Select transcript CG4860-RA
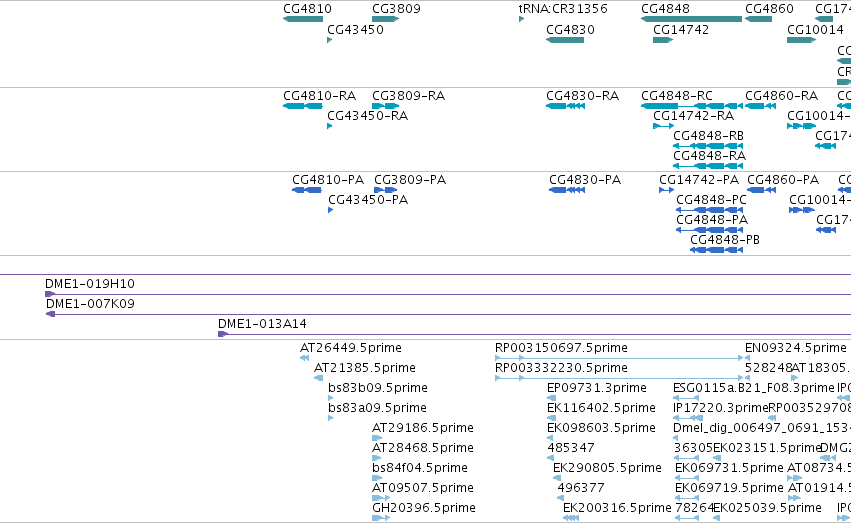851x523 pixels. [782, 96]
